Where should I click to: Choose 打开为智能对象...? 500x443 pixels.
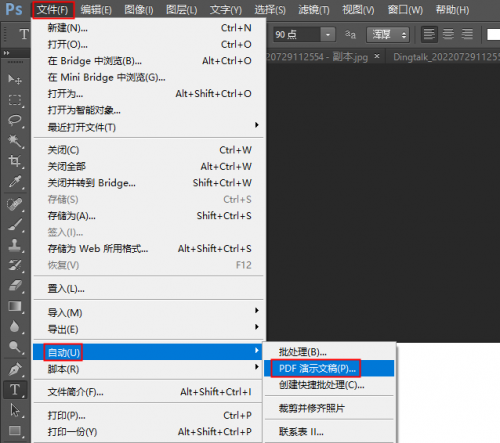tap(149, 110)
